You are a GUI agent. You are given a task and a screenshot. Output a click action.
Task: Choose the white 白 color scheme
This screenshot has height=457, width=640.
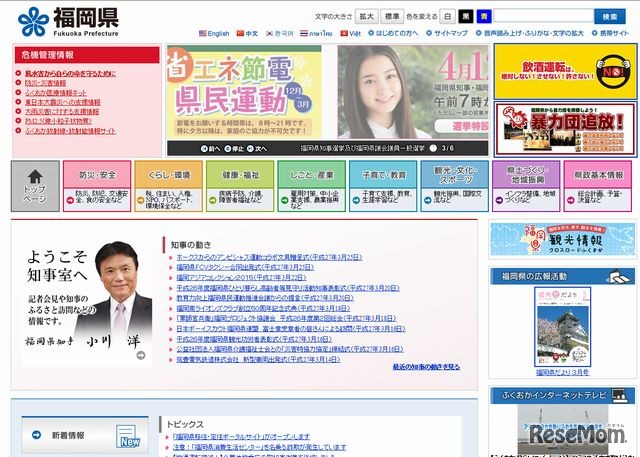click(448, 16)
